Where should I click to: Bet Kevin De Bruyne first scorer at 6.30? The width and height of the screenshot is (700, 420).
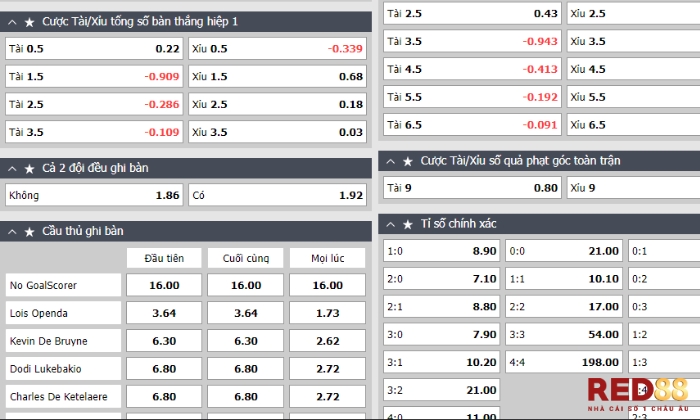click(164, 341)
